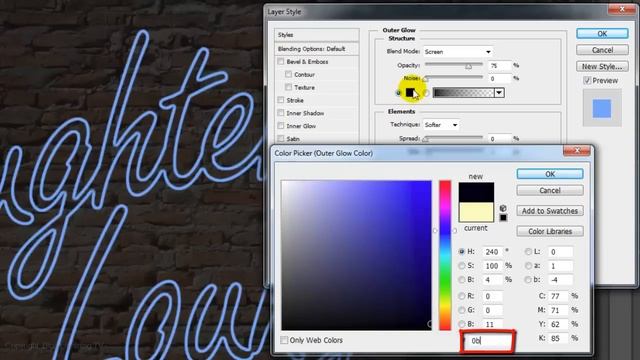Click Cancel in Layer Style dialog
The image size is (640, 360).
(x=602, y=50)
